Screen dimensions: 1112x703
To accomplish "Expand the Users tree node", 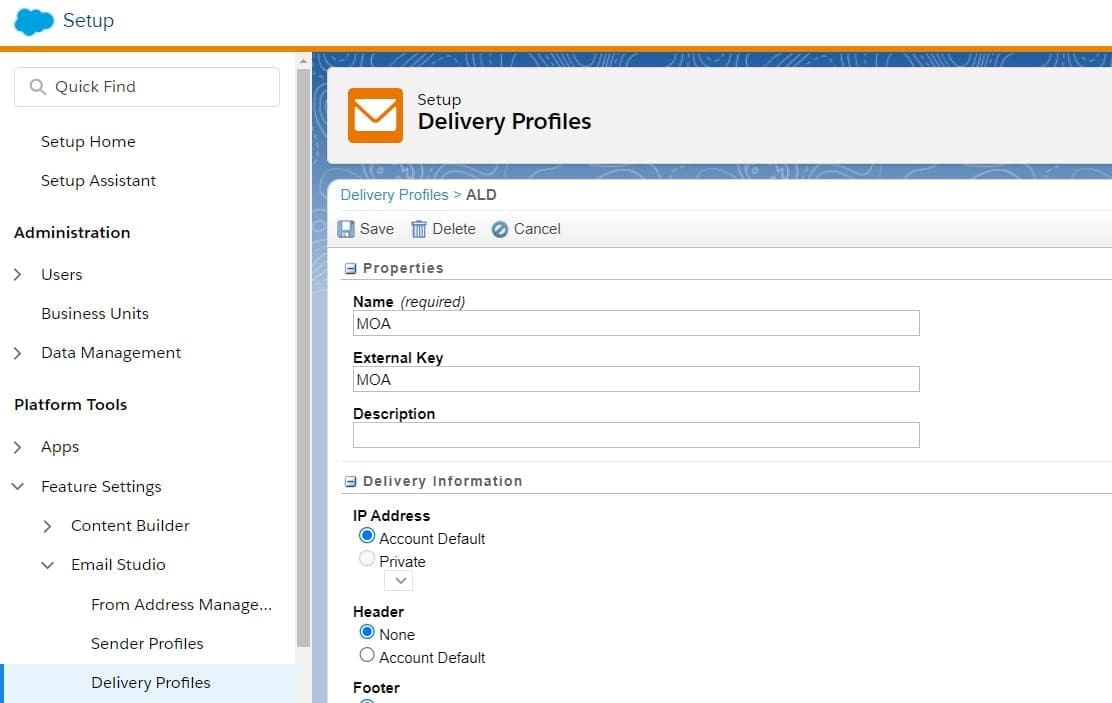I will pos(18,274).
